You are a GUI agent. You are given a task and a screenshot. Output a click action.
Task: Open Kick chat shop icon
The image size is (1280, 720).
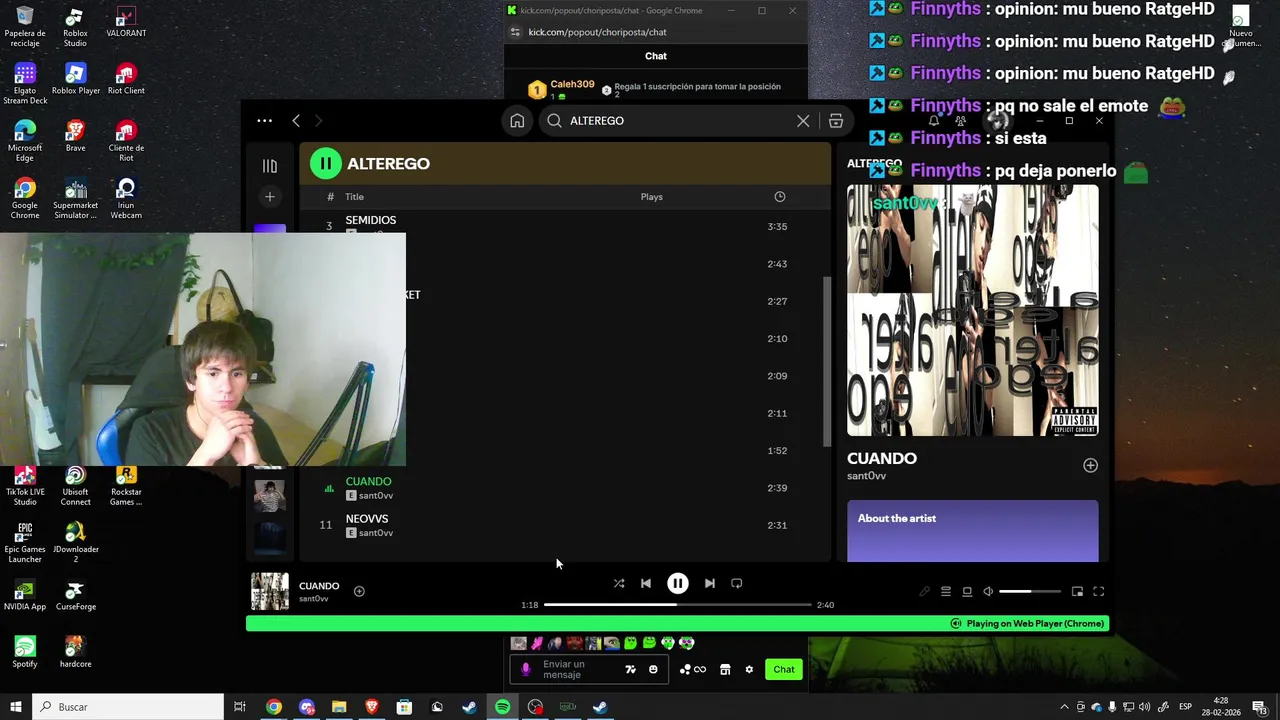725,669
